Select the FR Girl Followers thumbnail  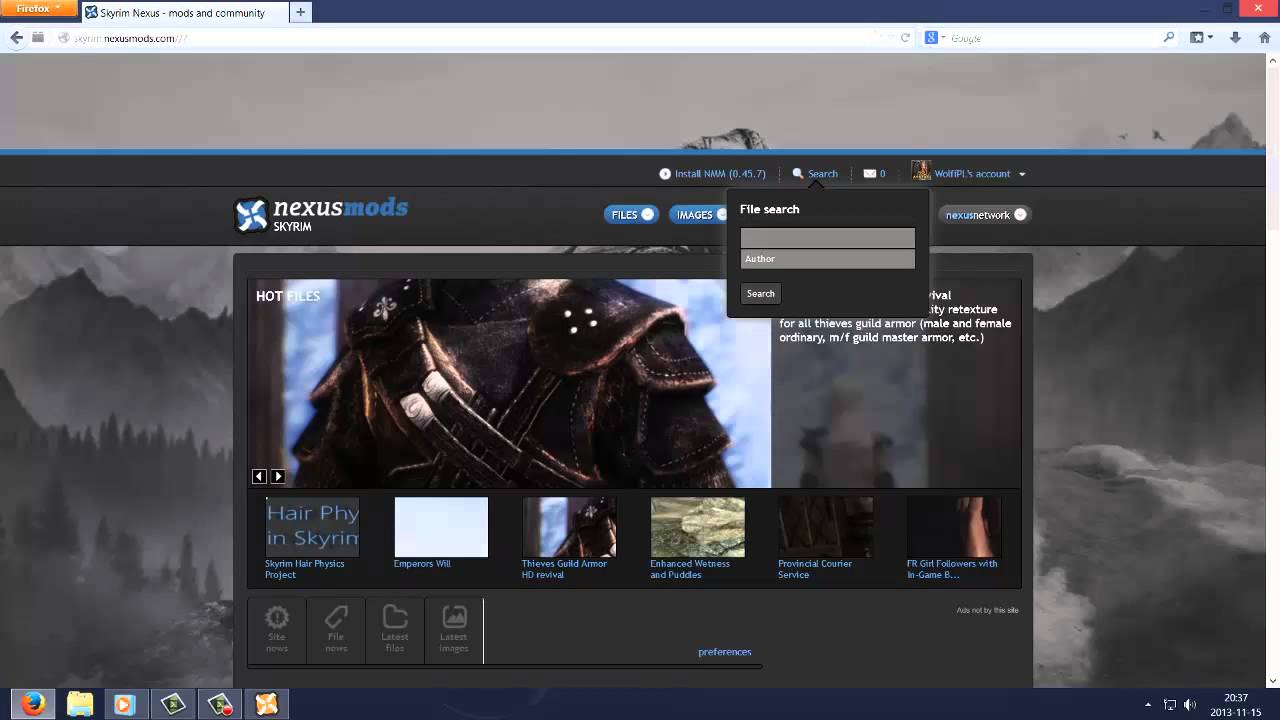pyautogui.click(x=954, y=527)
